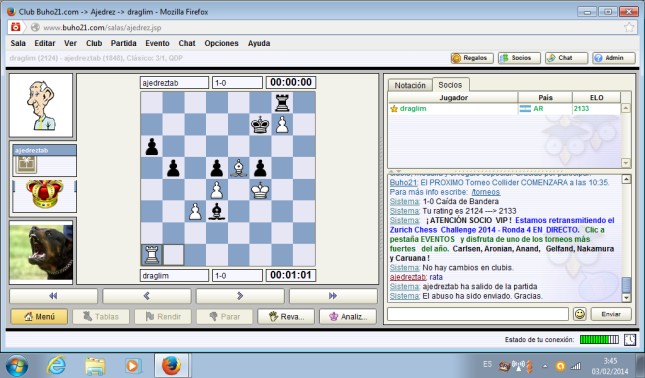Click the royal crown image
Screen dimensions: 645x378
pyautogui.click(x=44, y=194)
